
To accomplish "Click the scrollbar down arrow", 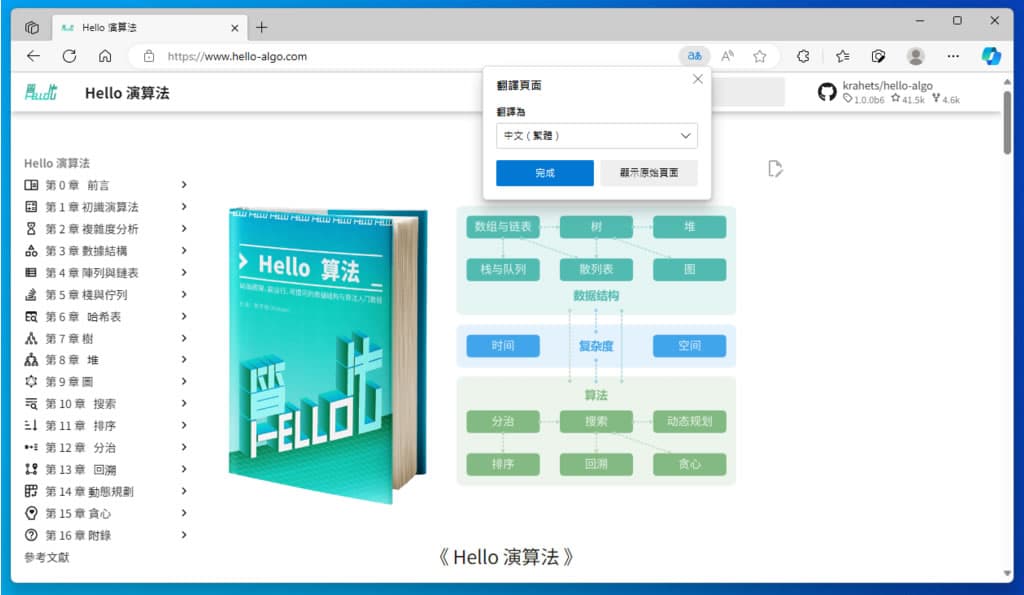I will pos(1007,573).
